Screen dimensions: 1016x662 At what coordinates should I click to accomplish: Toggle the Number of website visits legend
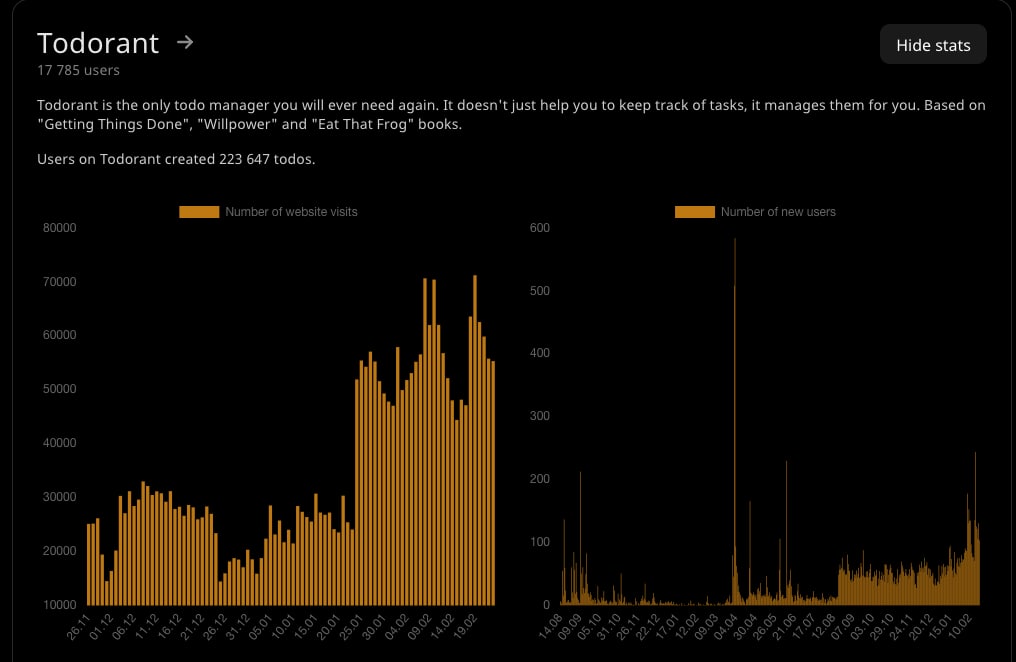(x=268, y=212)
